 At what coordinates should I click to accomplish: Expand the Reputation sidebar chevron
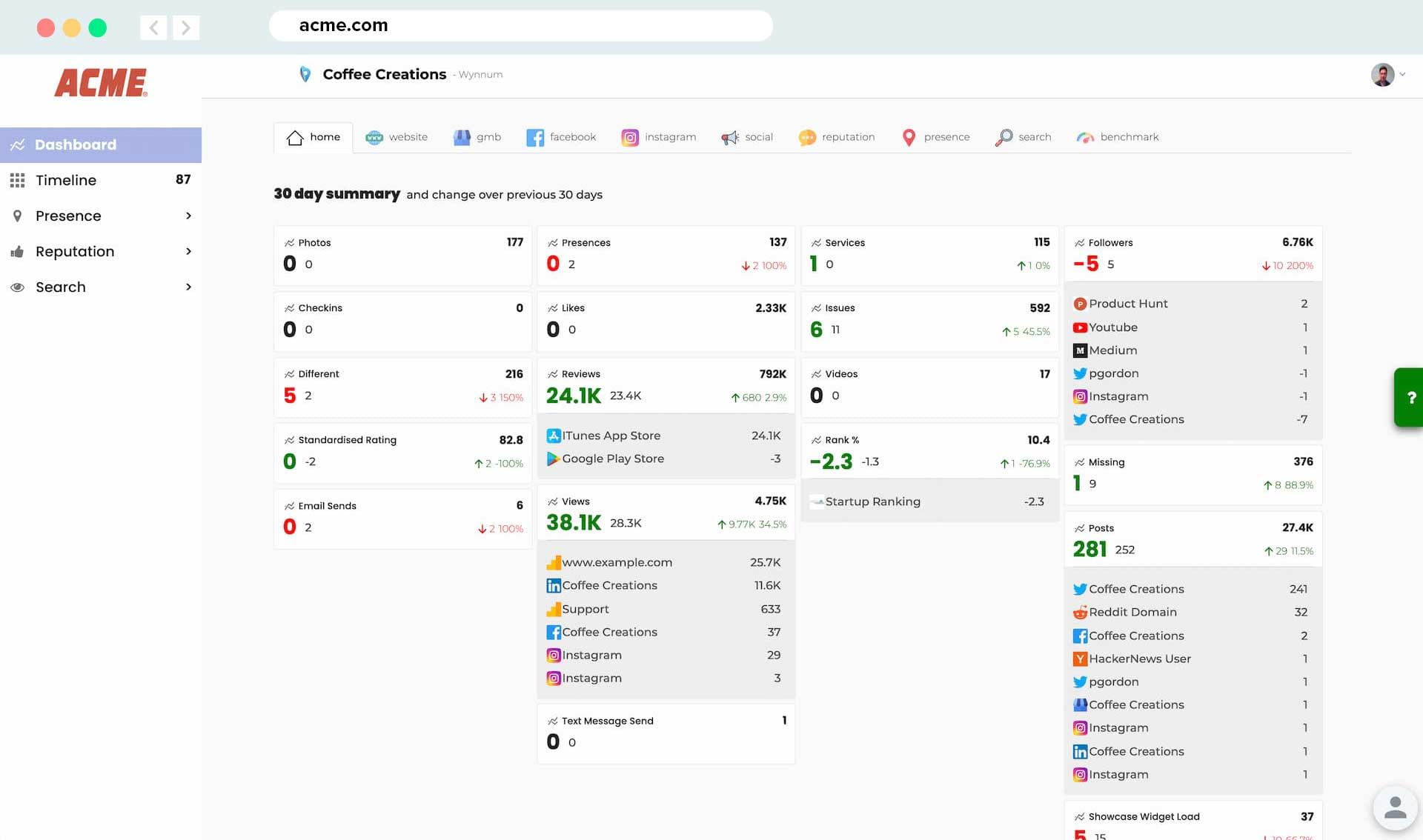[x=188, y=251]
